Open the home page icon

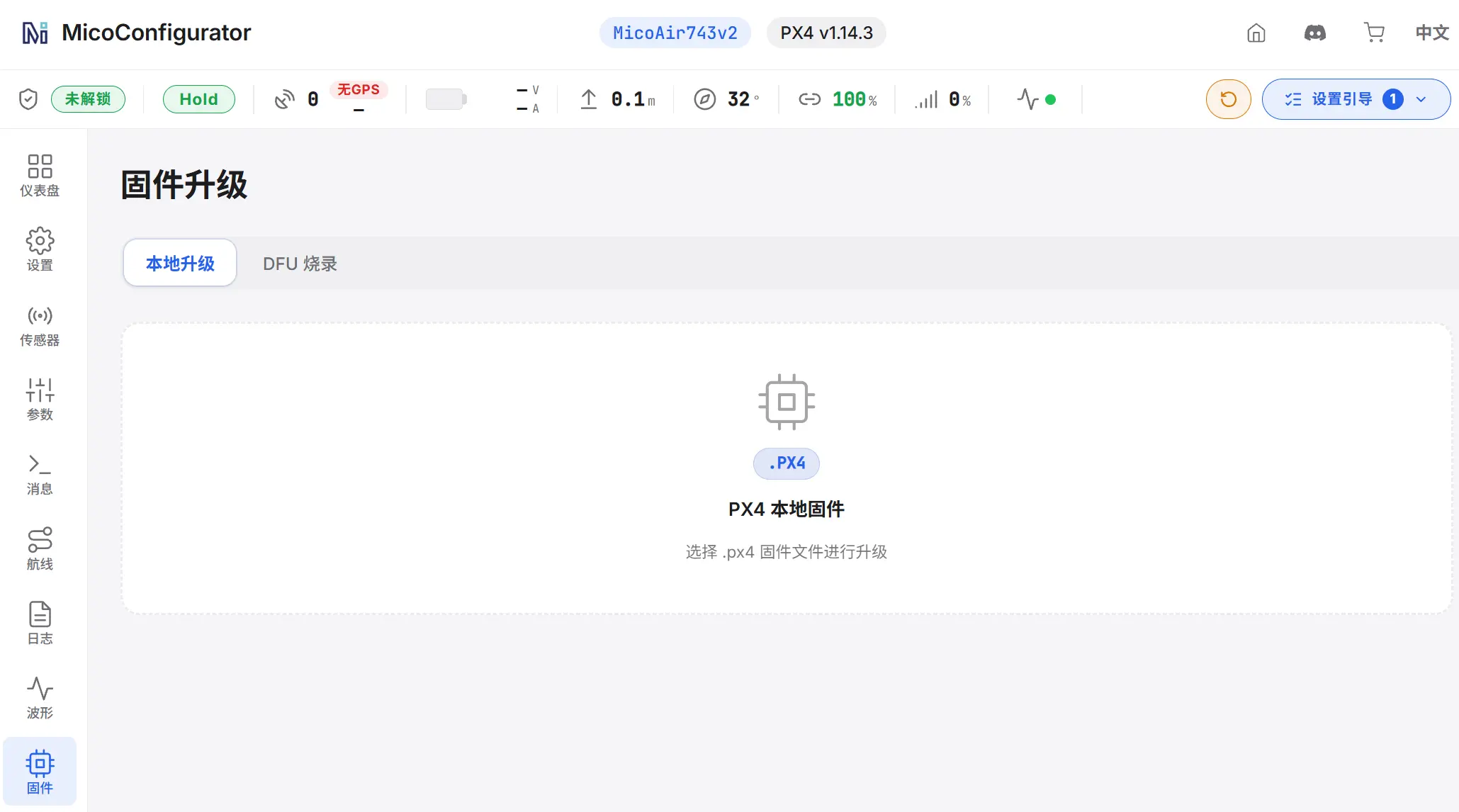pyautogui.click(x=1256, y=33)
